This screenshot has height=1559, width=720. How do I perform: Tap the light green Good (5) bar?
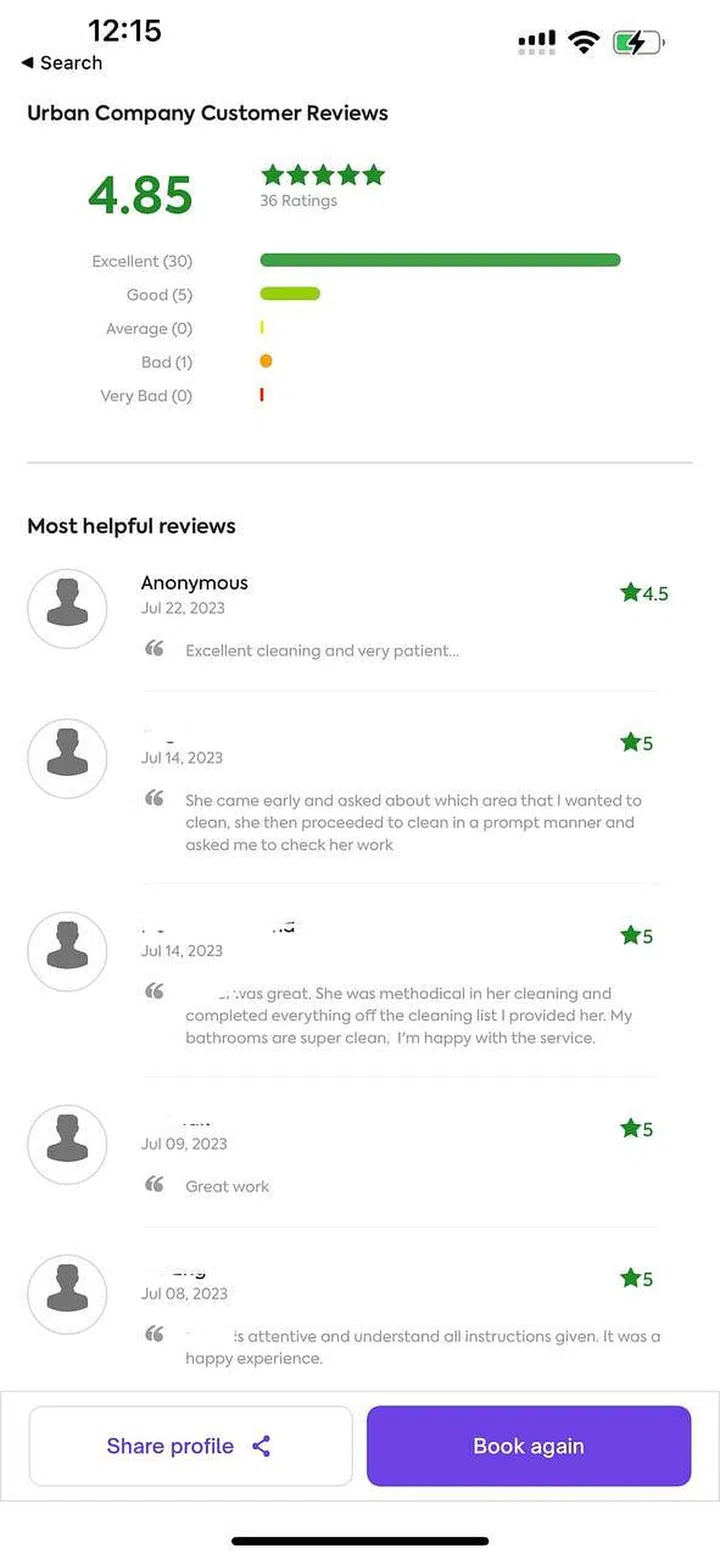pyautogui.click(x=290, y=294)
